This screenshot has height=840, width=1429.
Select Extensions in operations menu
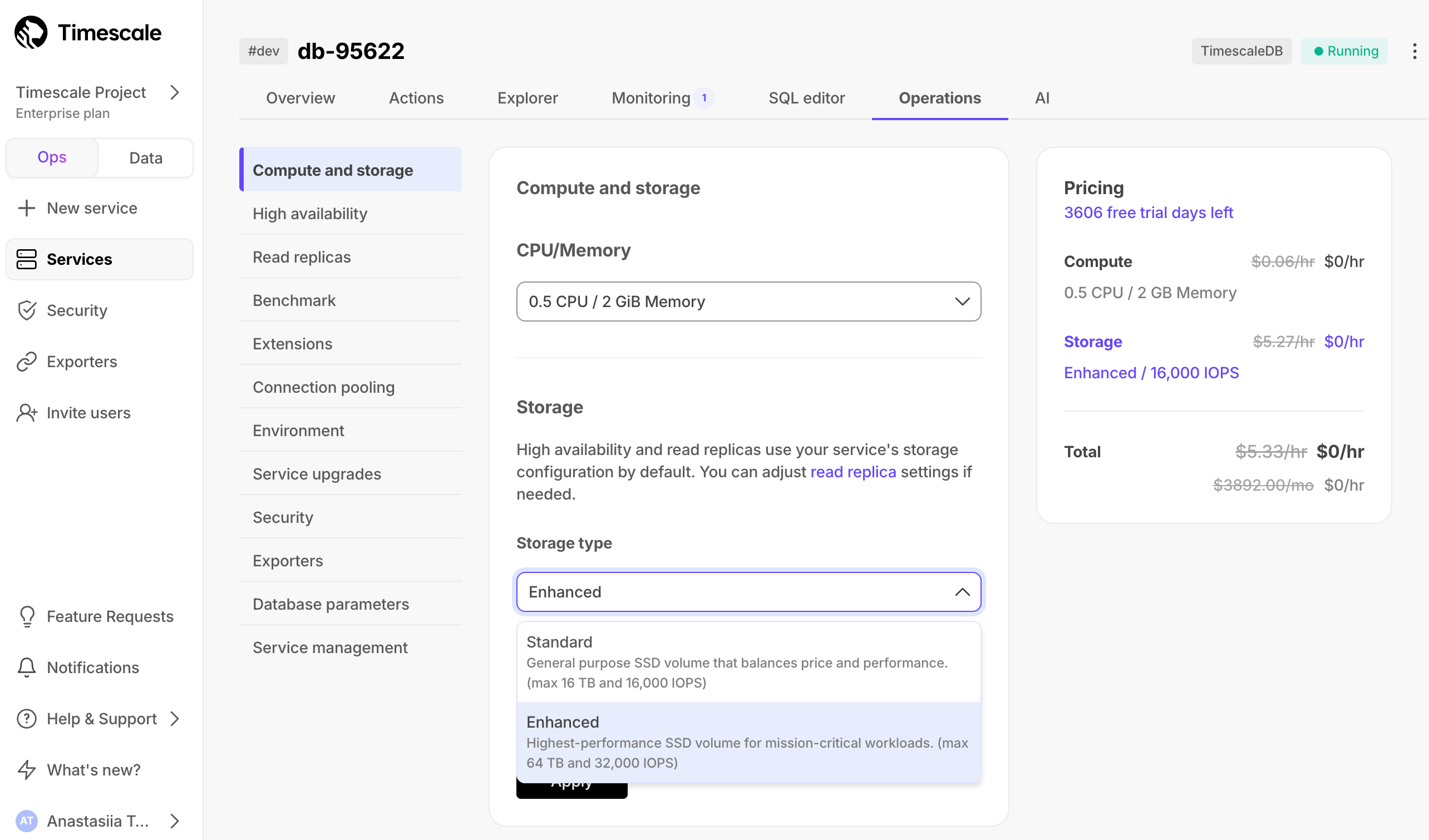351,343
